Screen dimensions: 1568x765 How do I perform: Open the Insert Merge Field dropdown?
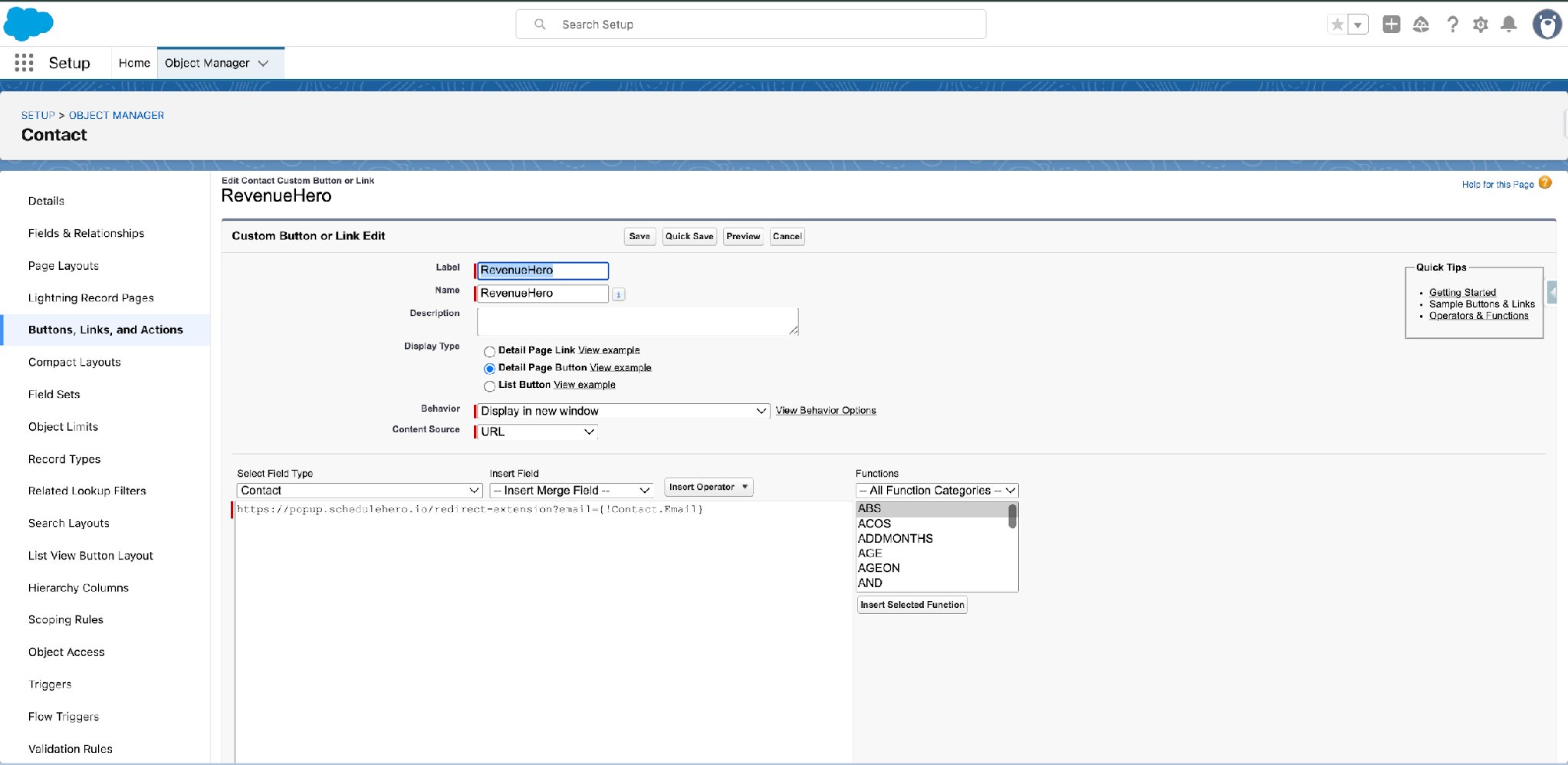coord(571,491)
